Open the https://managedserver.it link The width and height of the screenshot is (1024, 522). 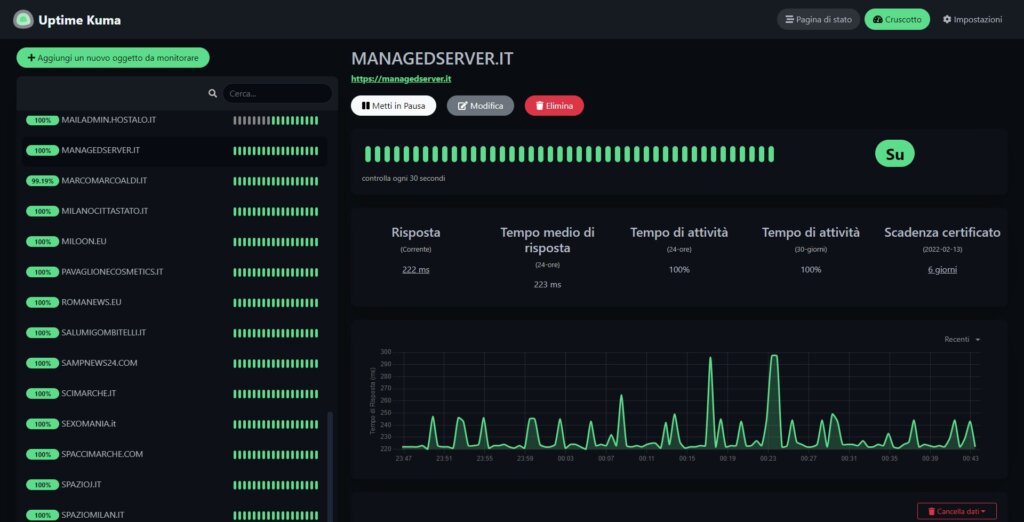coord(402,78)
